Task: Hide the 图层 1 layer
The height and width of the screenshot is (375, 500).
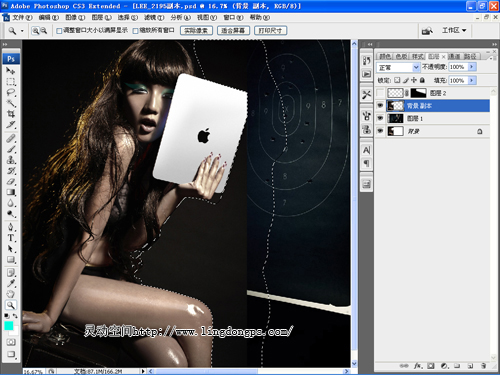Action: click(380, 118)
